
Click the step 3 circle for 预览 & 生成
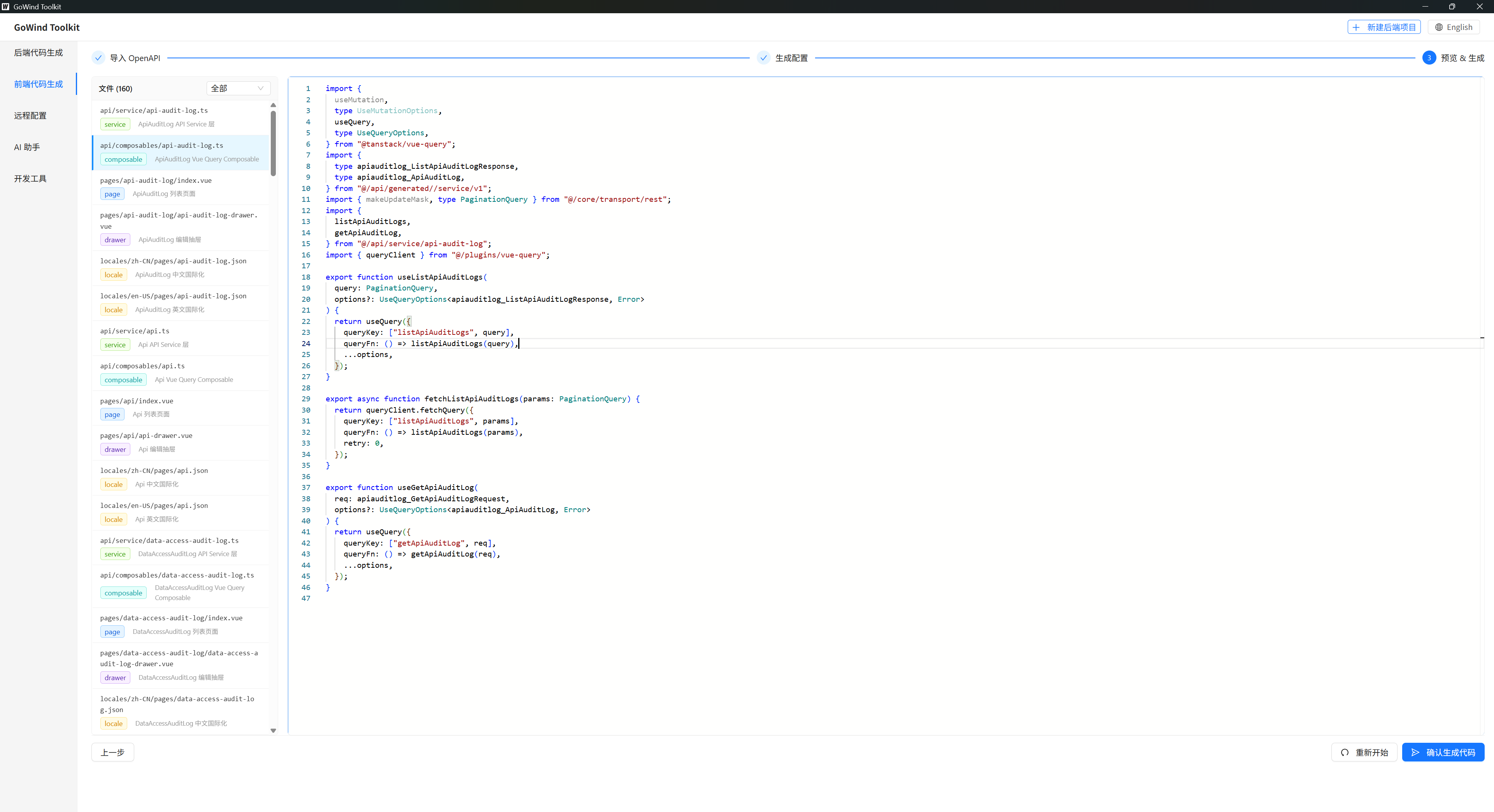1429,58
